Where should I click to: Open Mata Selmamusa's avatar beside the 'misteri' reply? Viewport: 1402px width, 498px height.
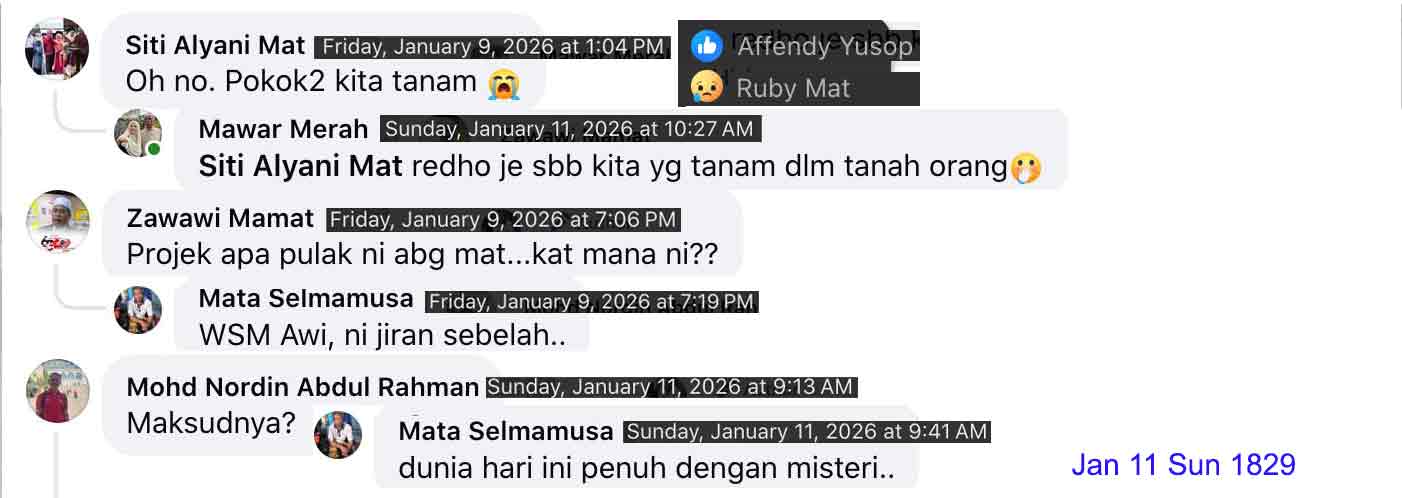click(x=338, y=435)
